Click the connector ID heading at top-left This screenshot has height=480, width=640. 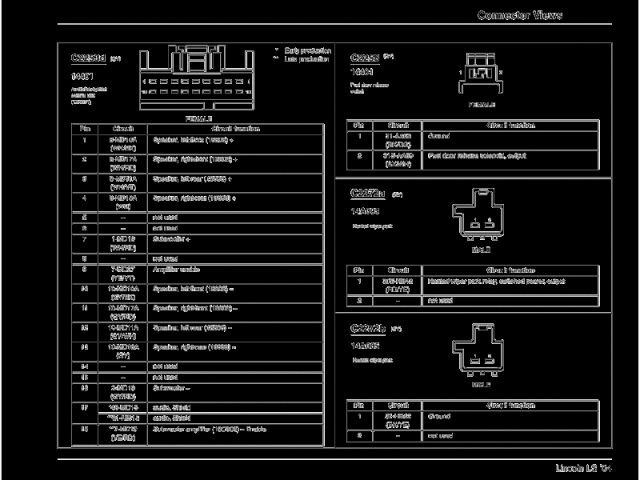click(x=88, y=59)
